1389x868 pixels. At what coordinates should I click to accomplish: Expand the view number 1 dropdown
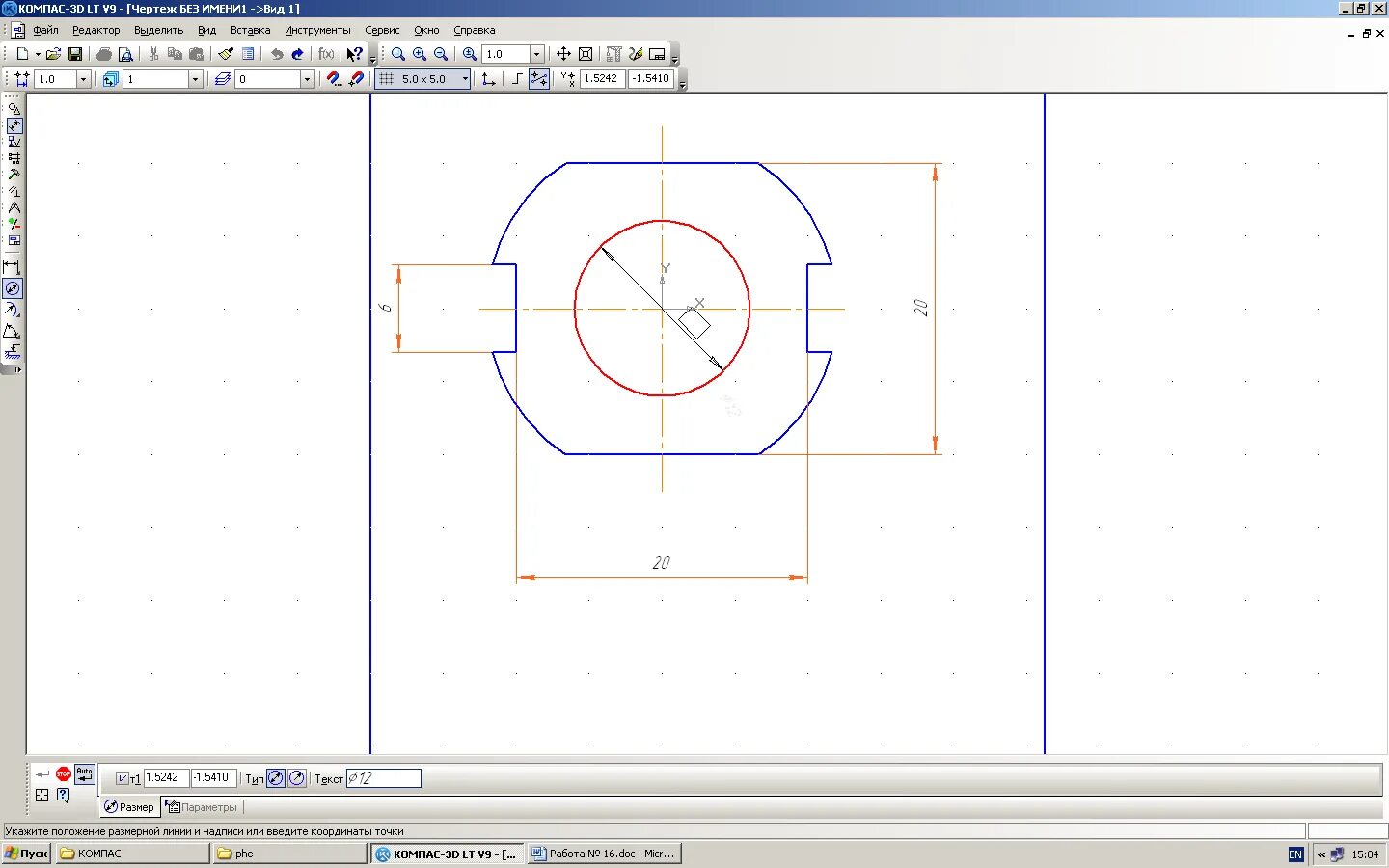click(196, 79)
